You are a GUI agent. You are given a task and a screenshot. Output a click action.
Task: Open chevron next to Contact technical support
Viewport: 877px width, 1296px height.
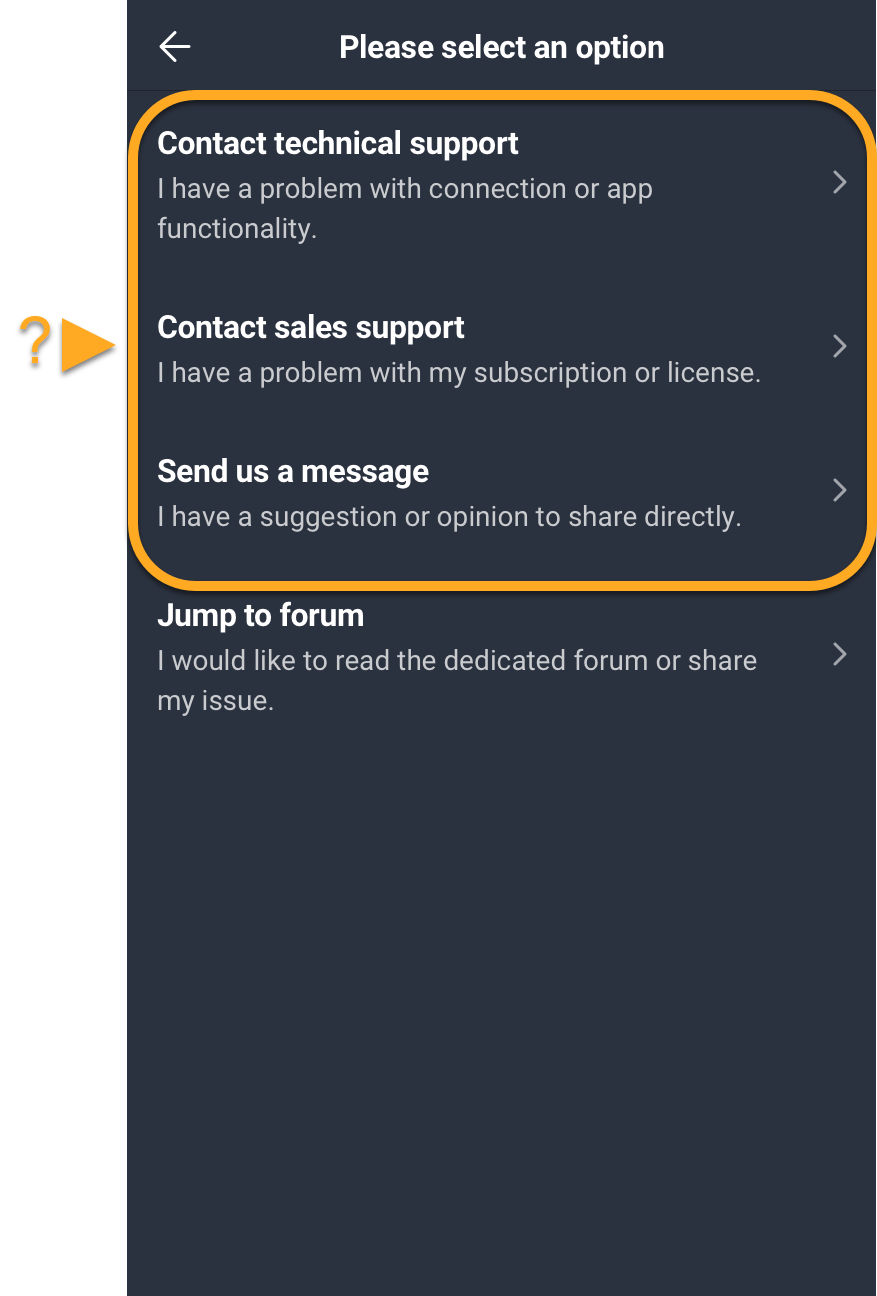(840, 182)
